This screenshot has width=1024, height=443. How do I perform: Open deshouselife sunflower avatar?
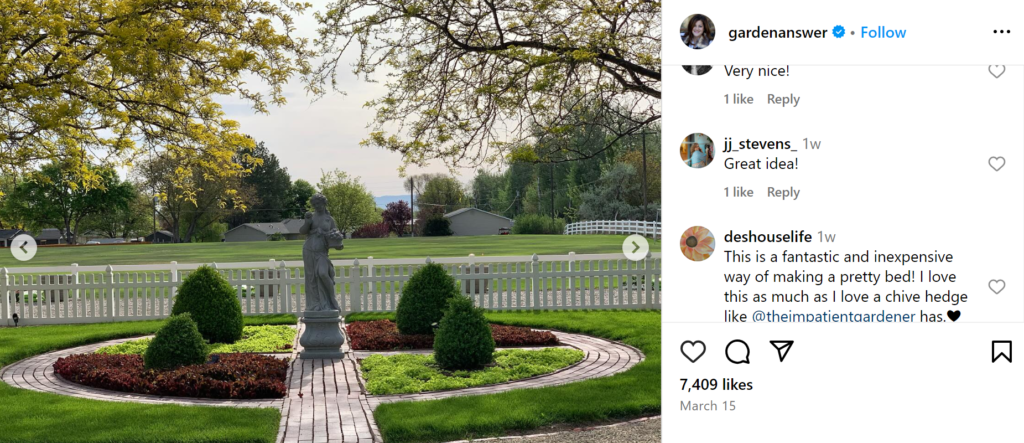(x=697, y=244)
